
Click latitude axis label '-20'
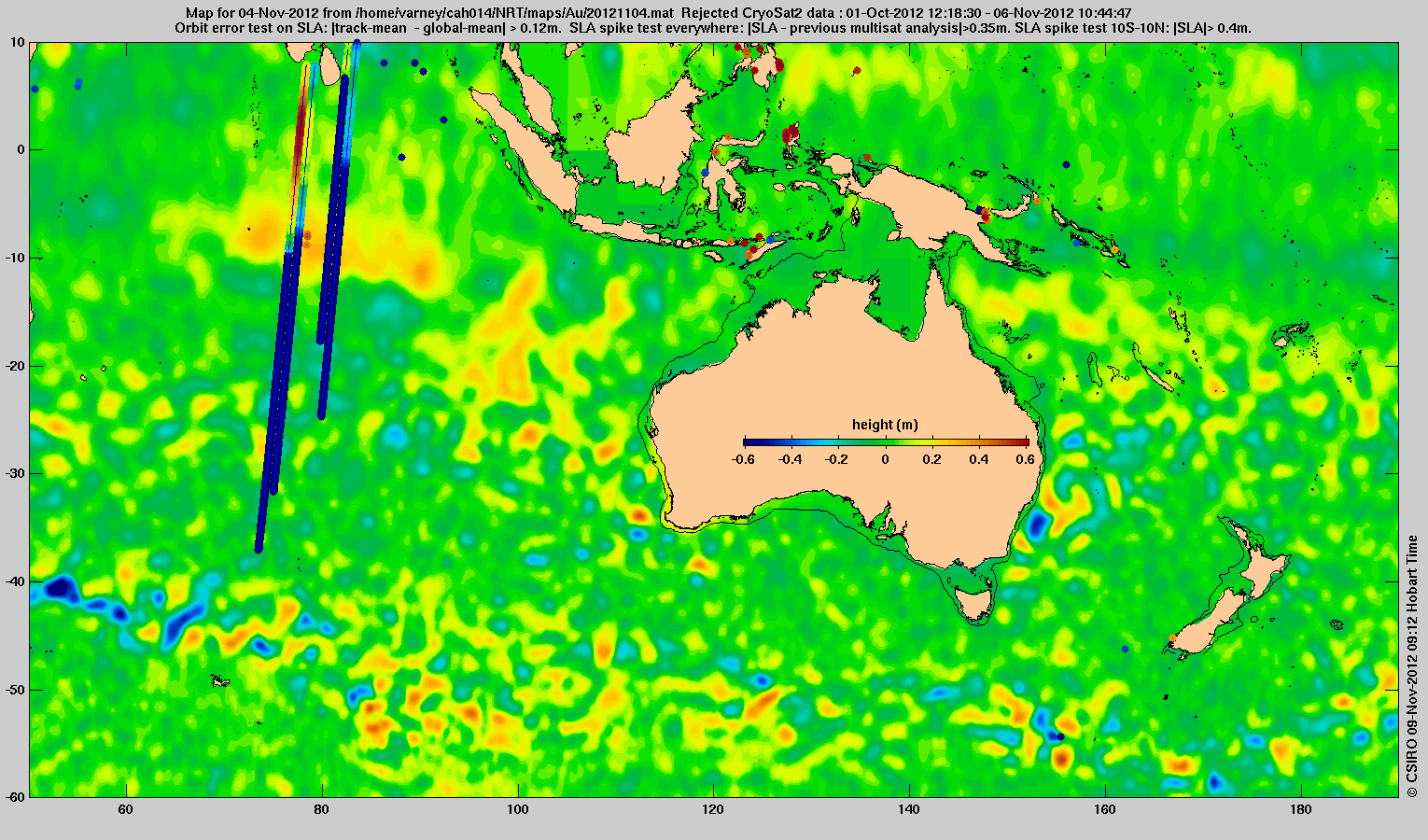pyautogui.click(x=15, y=366)
